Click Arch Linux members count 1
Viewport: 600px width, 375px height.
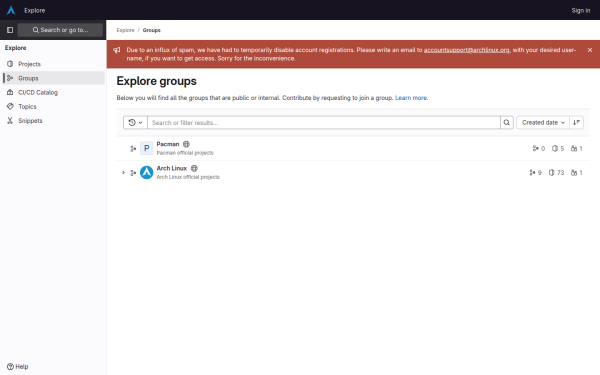pos(576,173)
